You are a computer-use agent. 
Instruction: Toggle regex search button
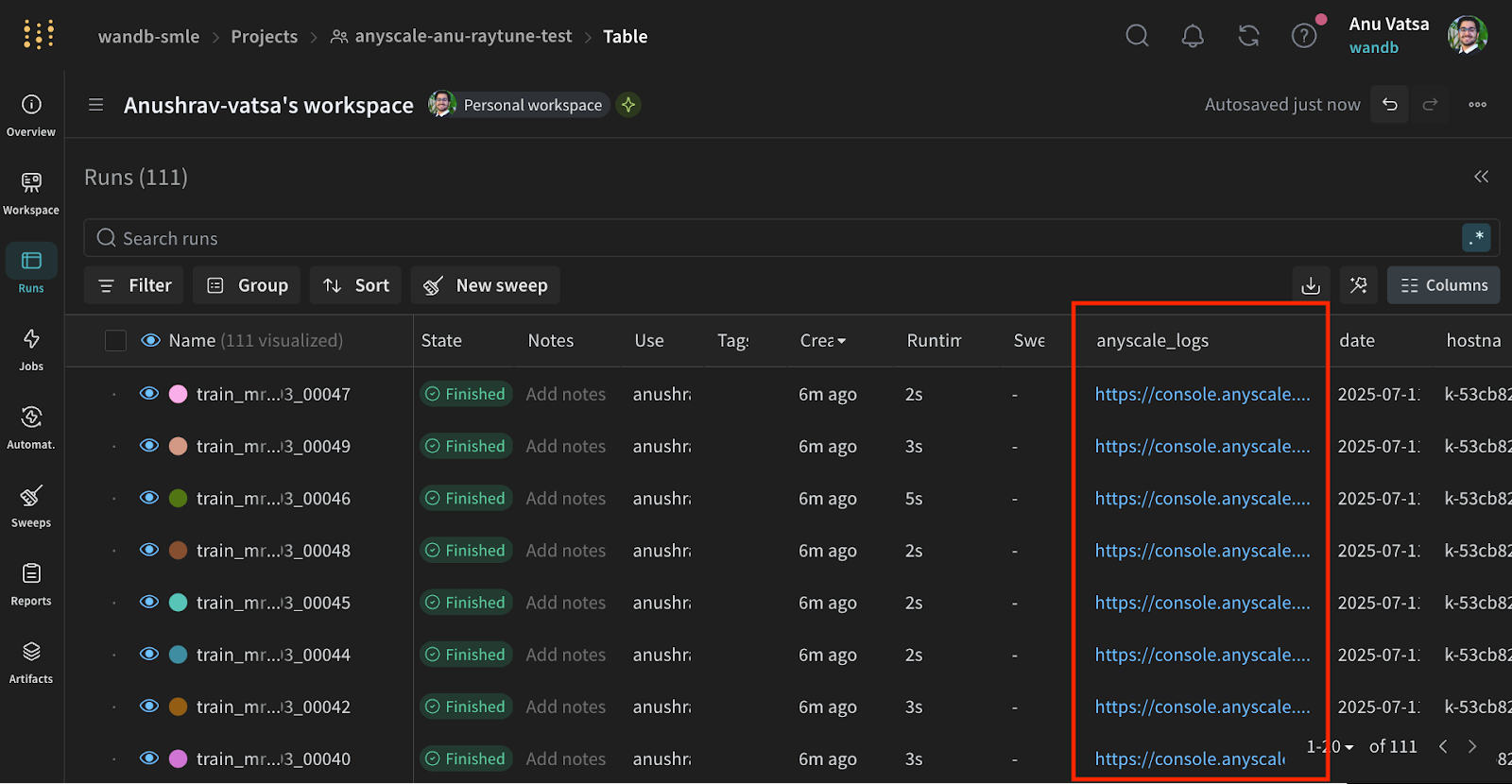coord(1476,237)
